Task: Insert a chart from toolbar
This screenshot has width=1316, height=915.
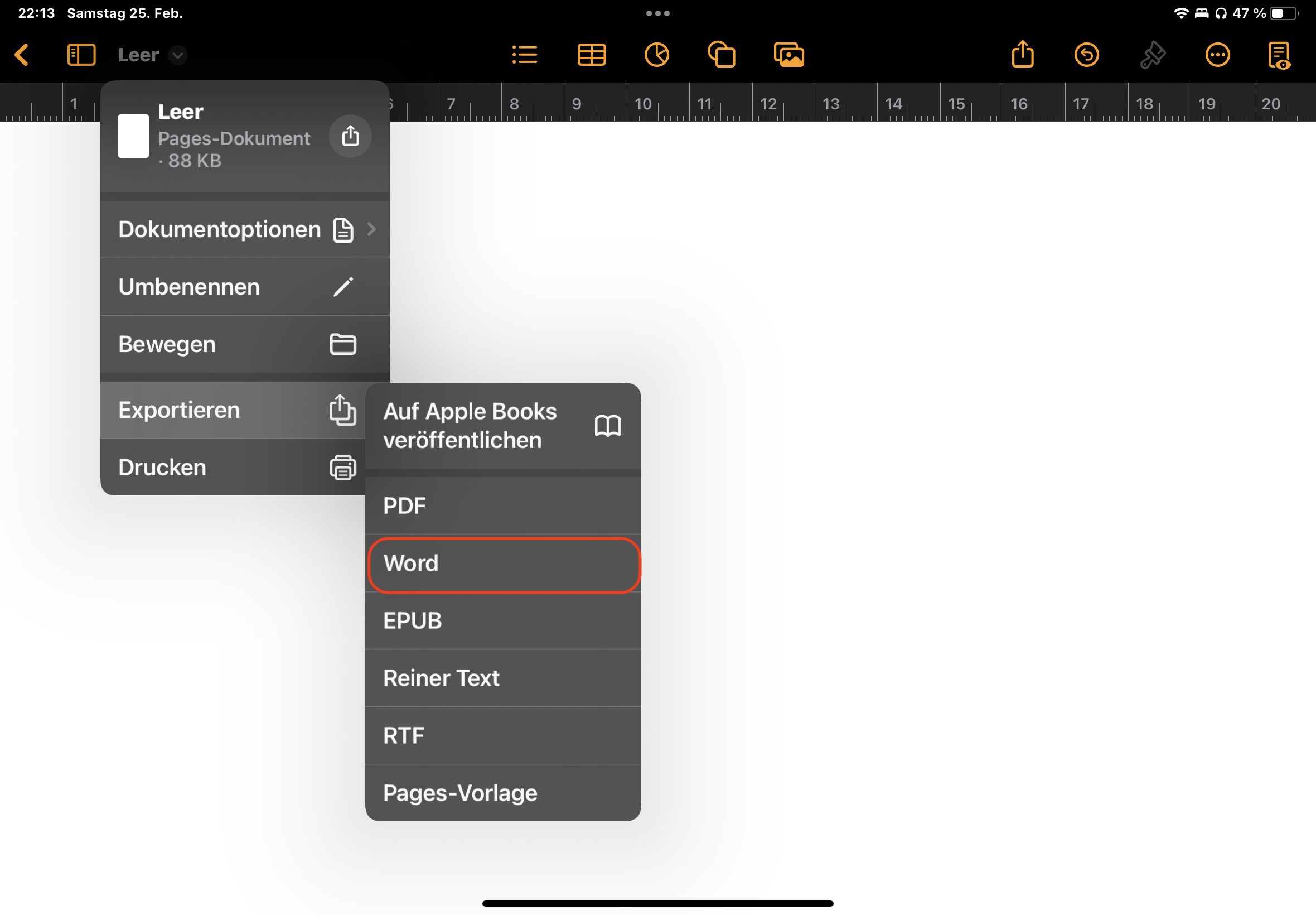Action: click(x=656, y=55)
